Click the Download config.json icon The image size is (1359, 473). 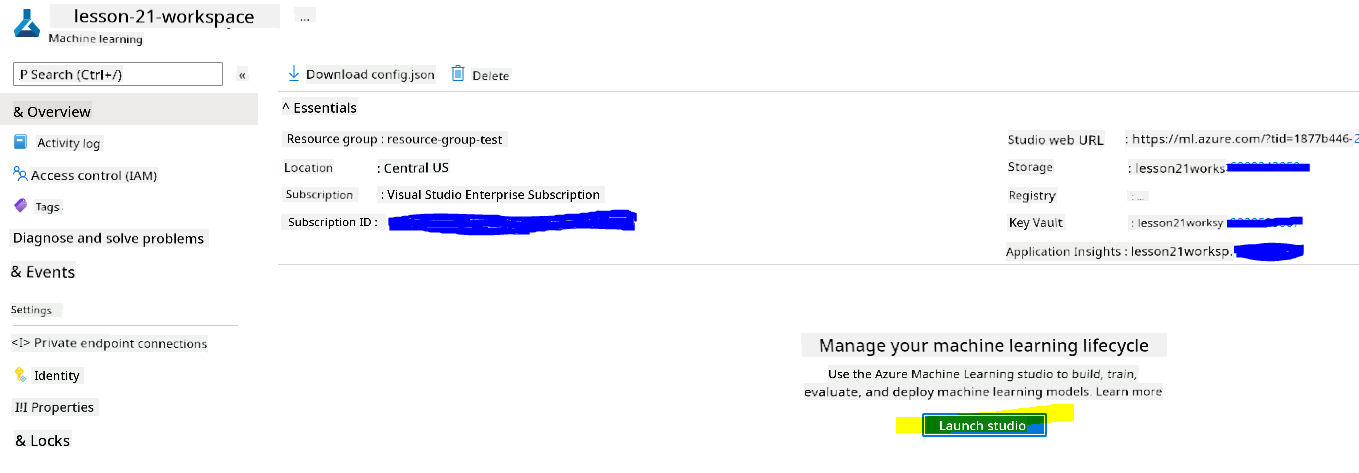tap(293, 74)
